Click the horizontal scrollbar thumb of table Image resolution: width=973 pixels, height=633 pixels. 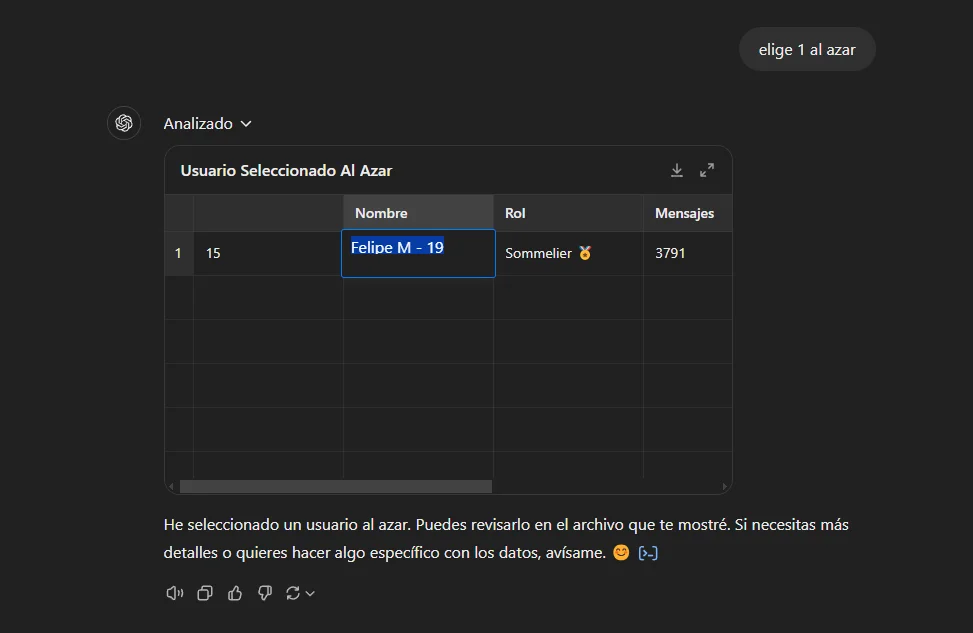coord(336,487)
